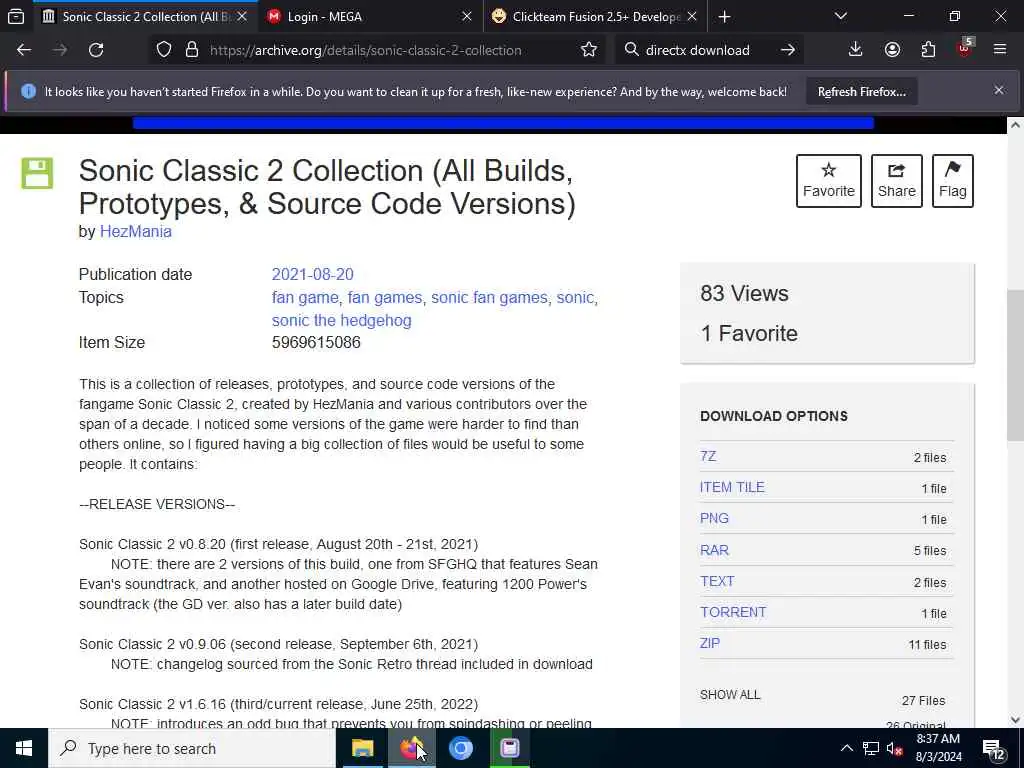Close the Sonic Classic 2 Collection tab
Viewport: 1024px width, 768px height.
pyautogui.click(x=242, y=17)
